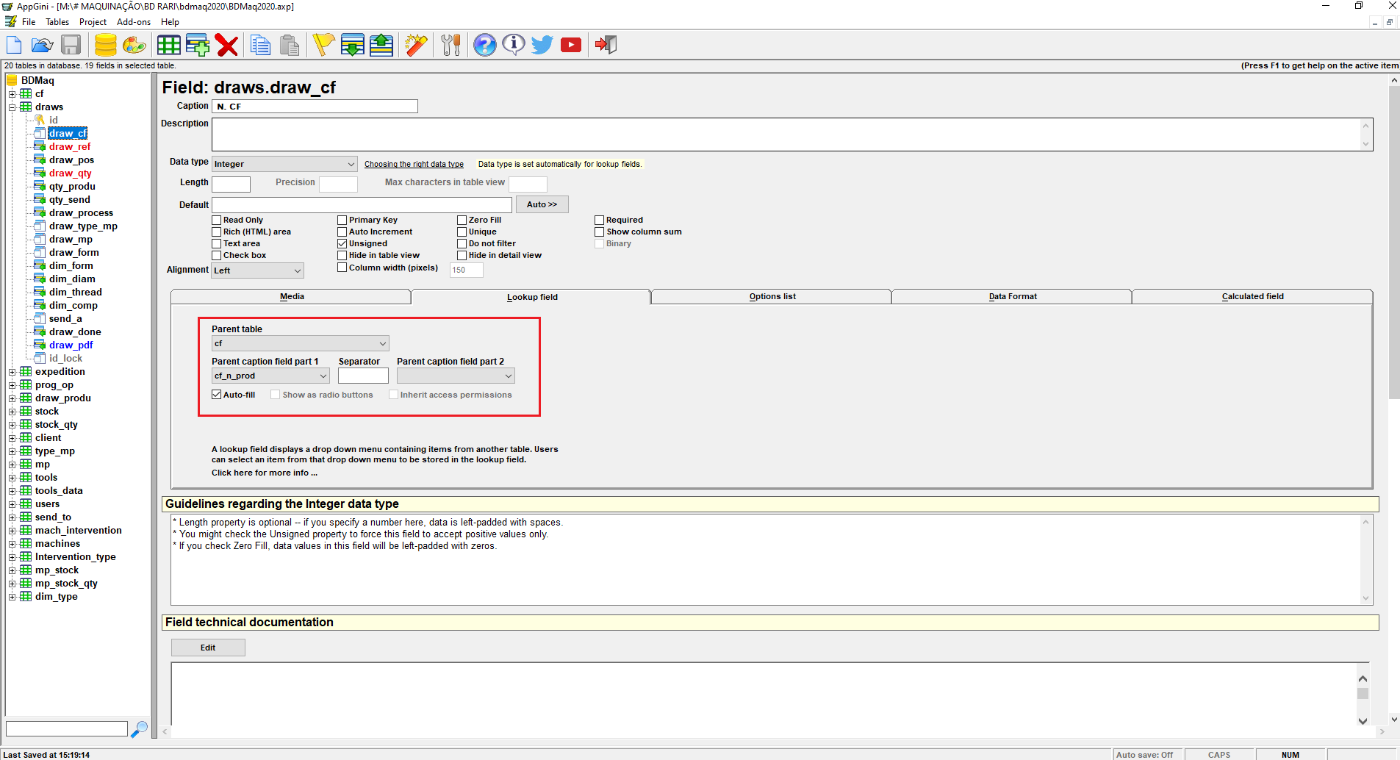Click the yellow flag toolbar icon
The height and width of the screenshot is (760, 1400).
click(x=323, y=44)
